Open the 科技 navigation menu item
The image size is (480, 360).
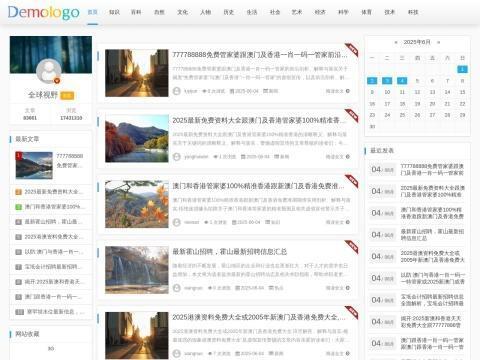point(413,12)
